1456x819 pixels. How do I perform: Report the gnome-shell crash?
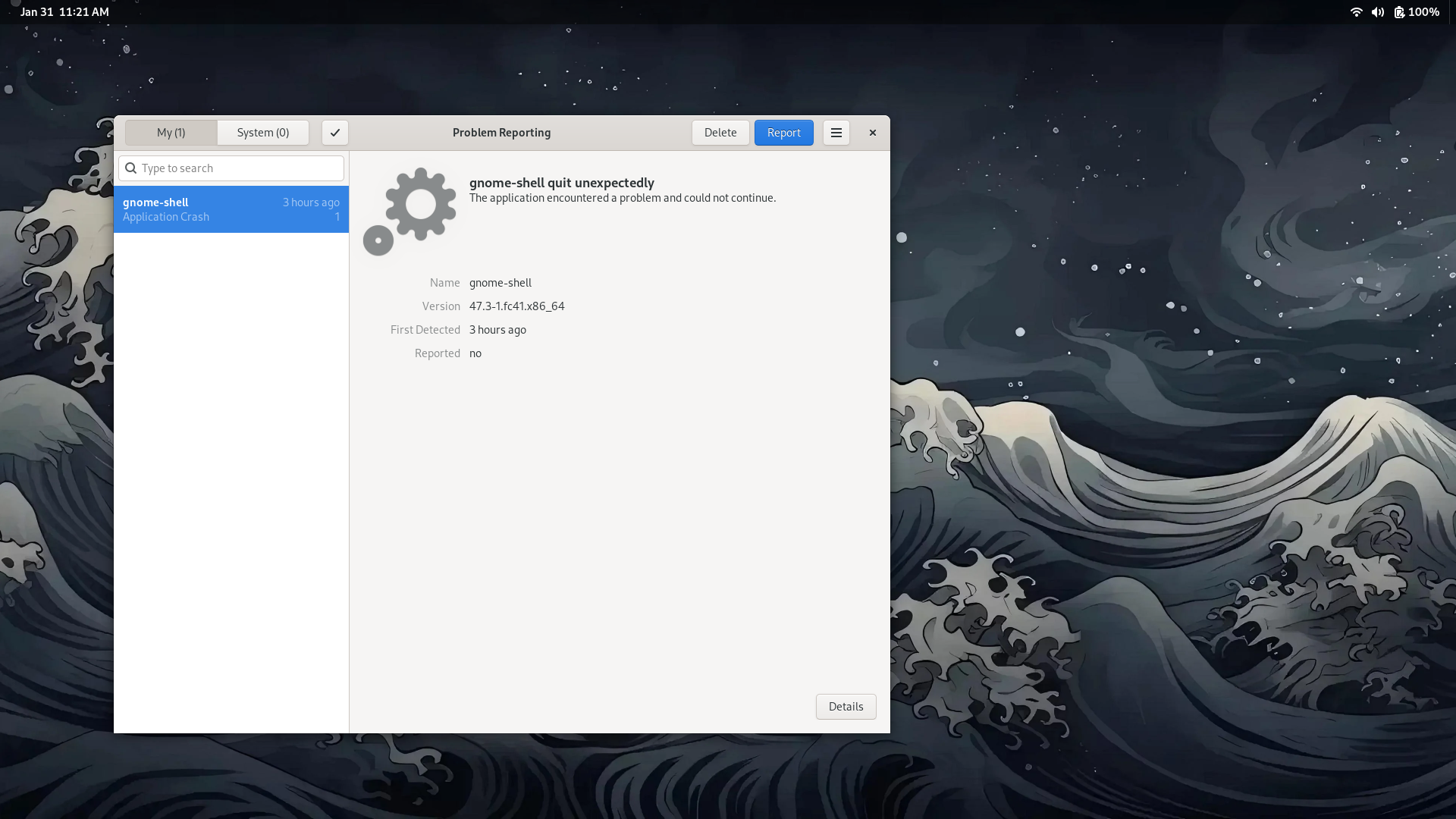[x=783, y=133]
